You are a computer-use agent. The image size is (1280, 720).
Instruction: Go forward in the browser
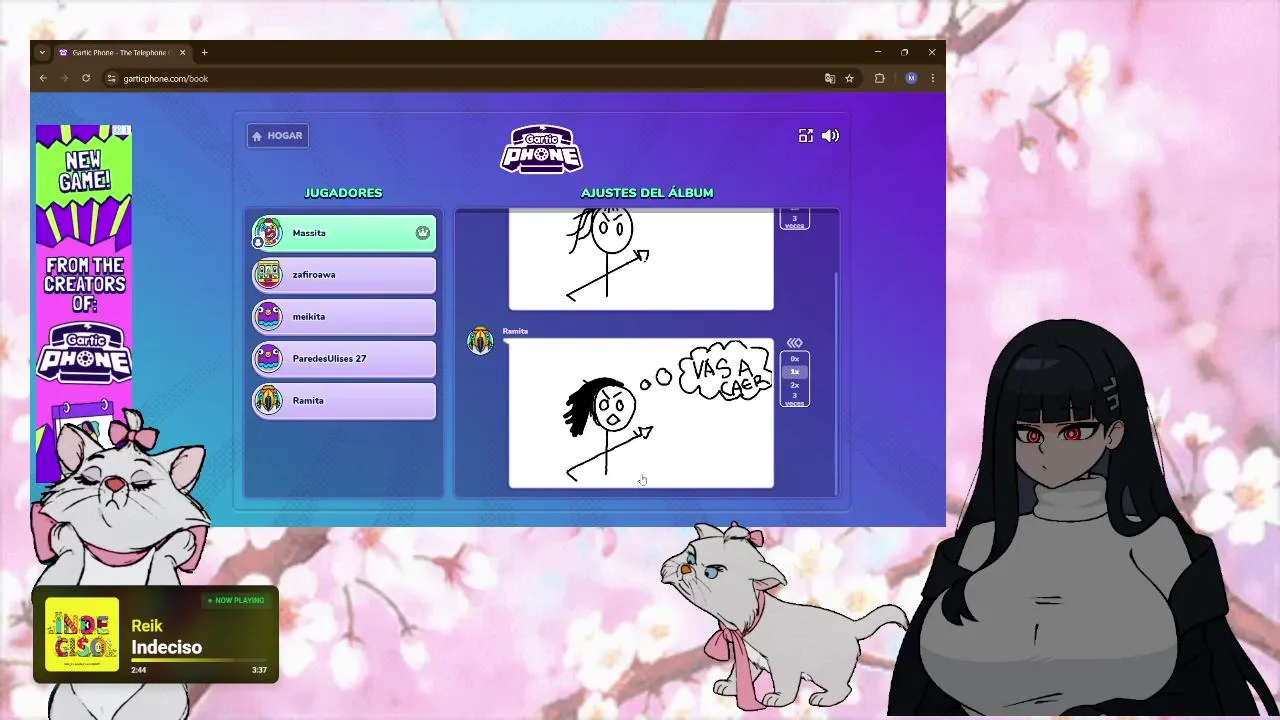(64, 78)
